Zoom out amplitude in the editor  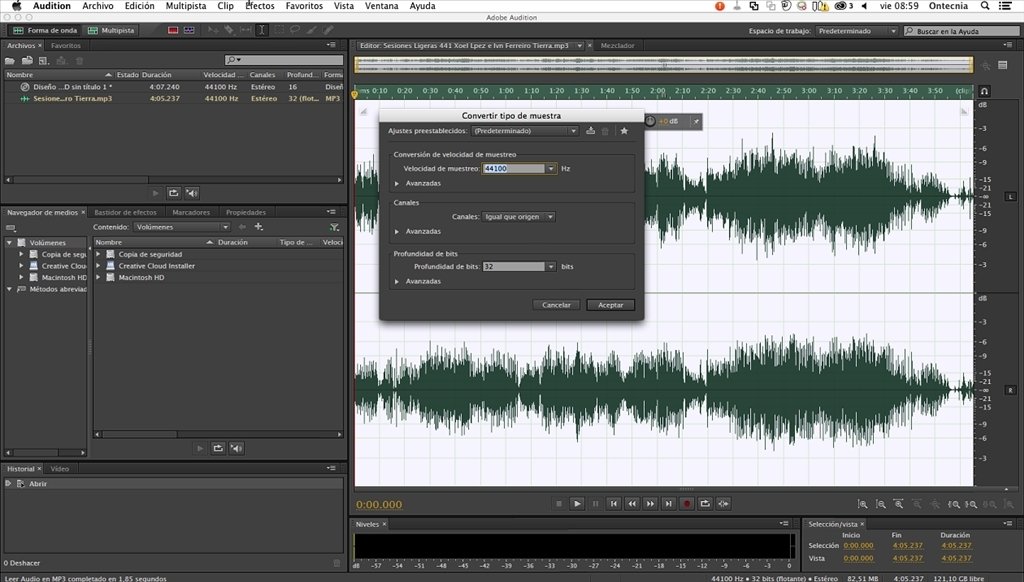point(881,504)
